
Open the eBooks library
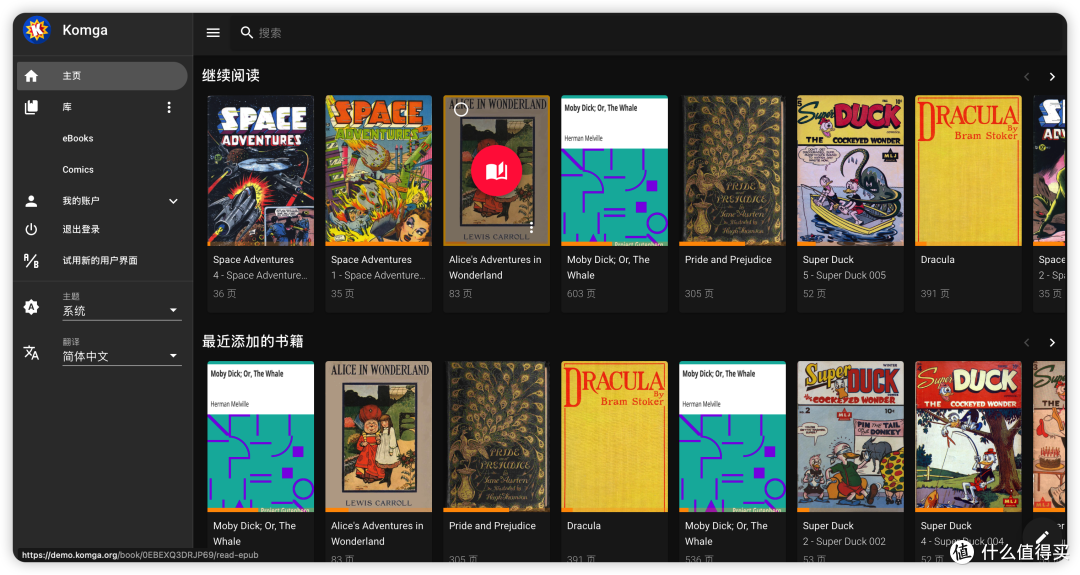78,138
